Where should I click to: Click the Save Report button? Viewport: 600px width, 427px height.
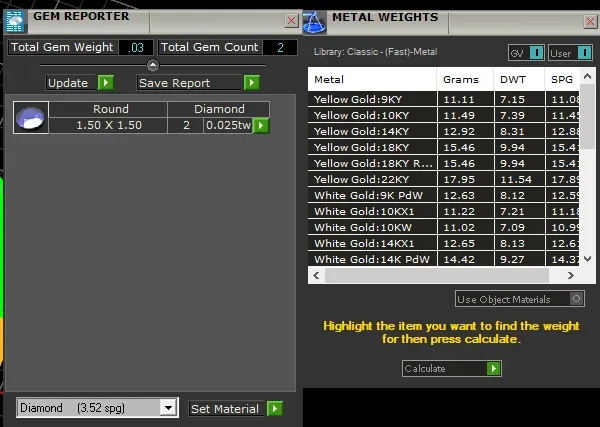tap(198, 83)
